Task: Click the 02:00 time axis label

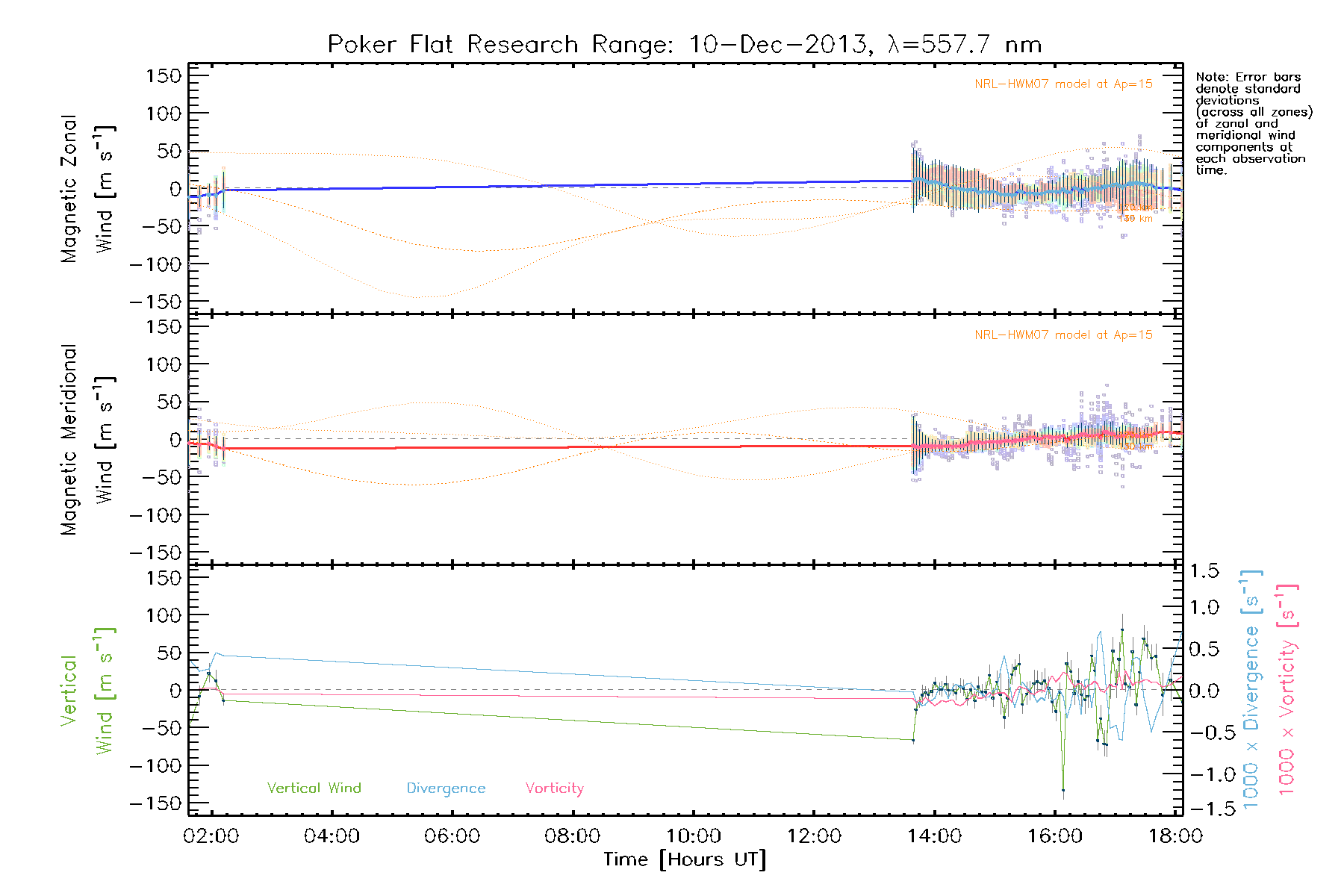Action: coord(211,836)
